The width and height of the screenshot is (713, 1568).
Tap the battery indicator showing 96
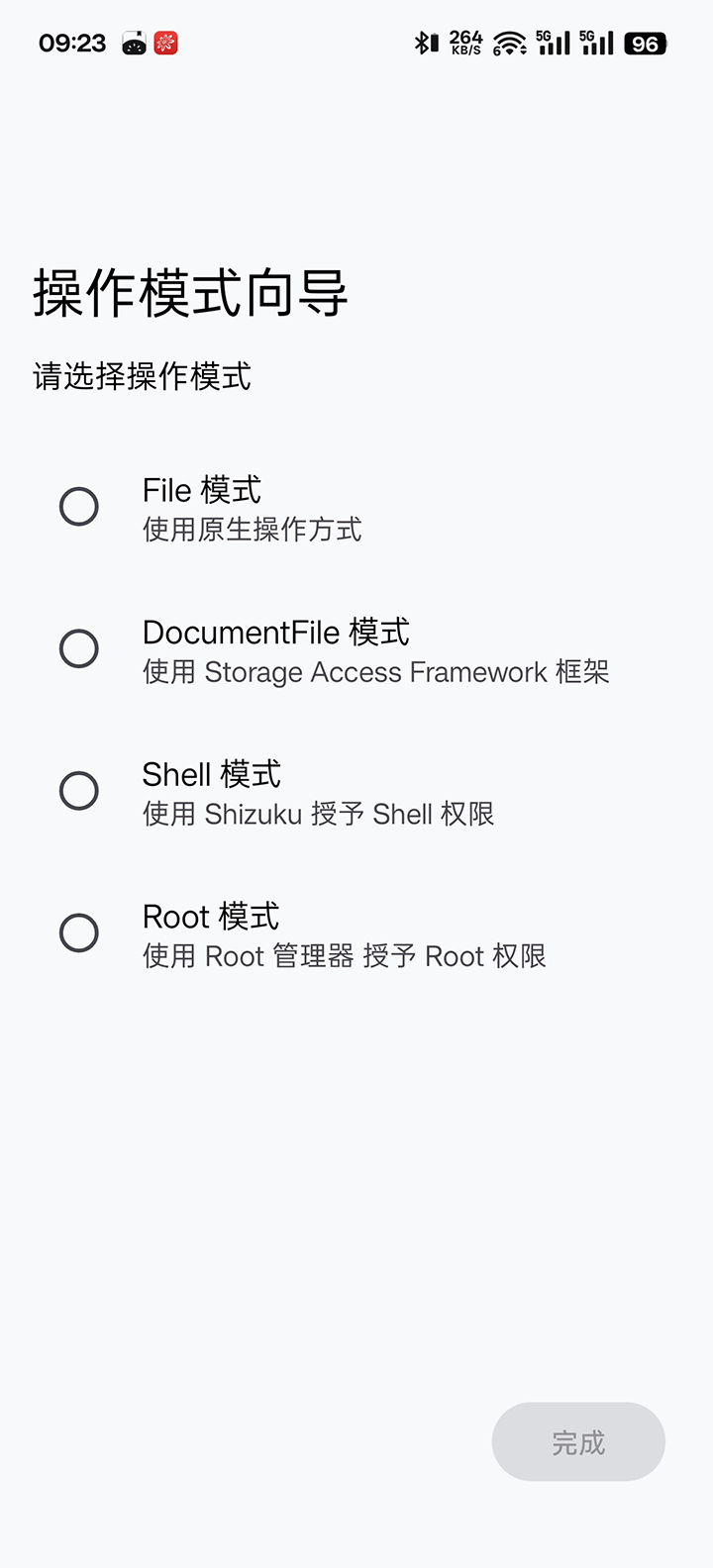645,44
